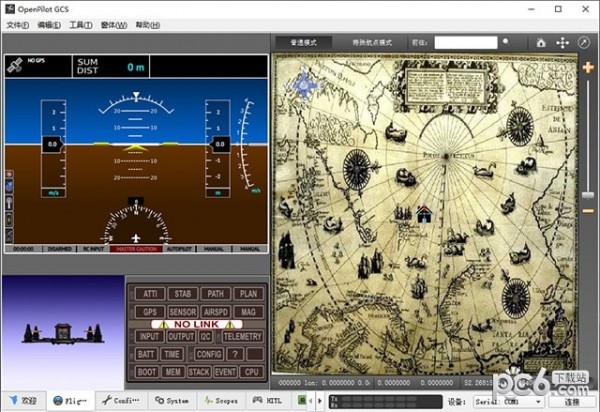This screenshot has width=600, height=412.
Task: Click the BOOT system health indicator
Action: 147,372
